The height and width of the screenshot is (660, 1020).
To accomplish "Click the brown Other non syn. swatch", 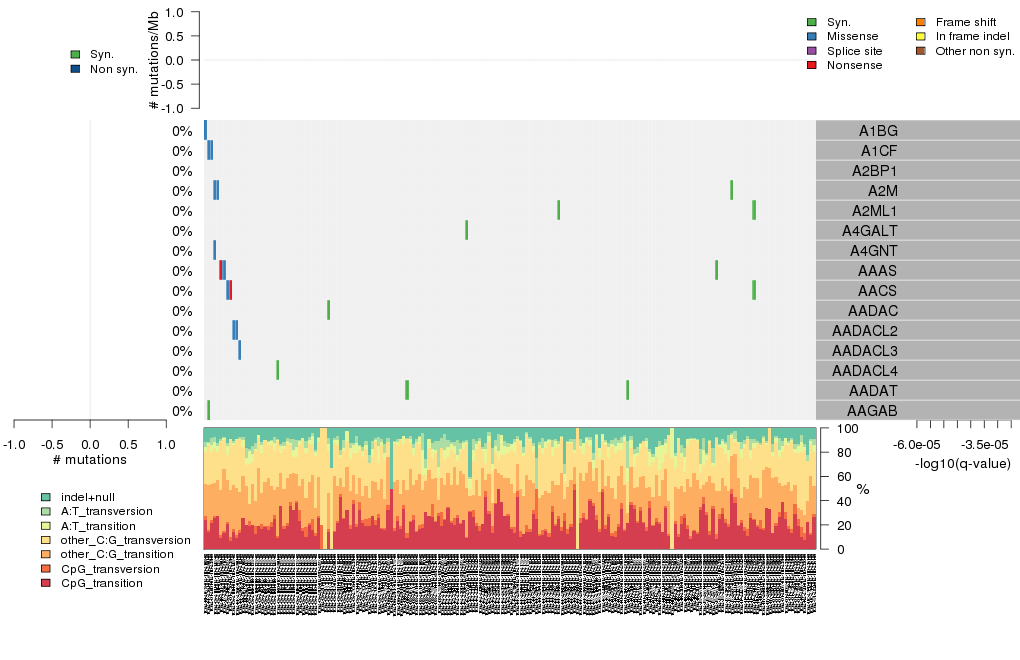I will 921,50.
